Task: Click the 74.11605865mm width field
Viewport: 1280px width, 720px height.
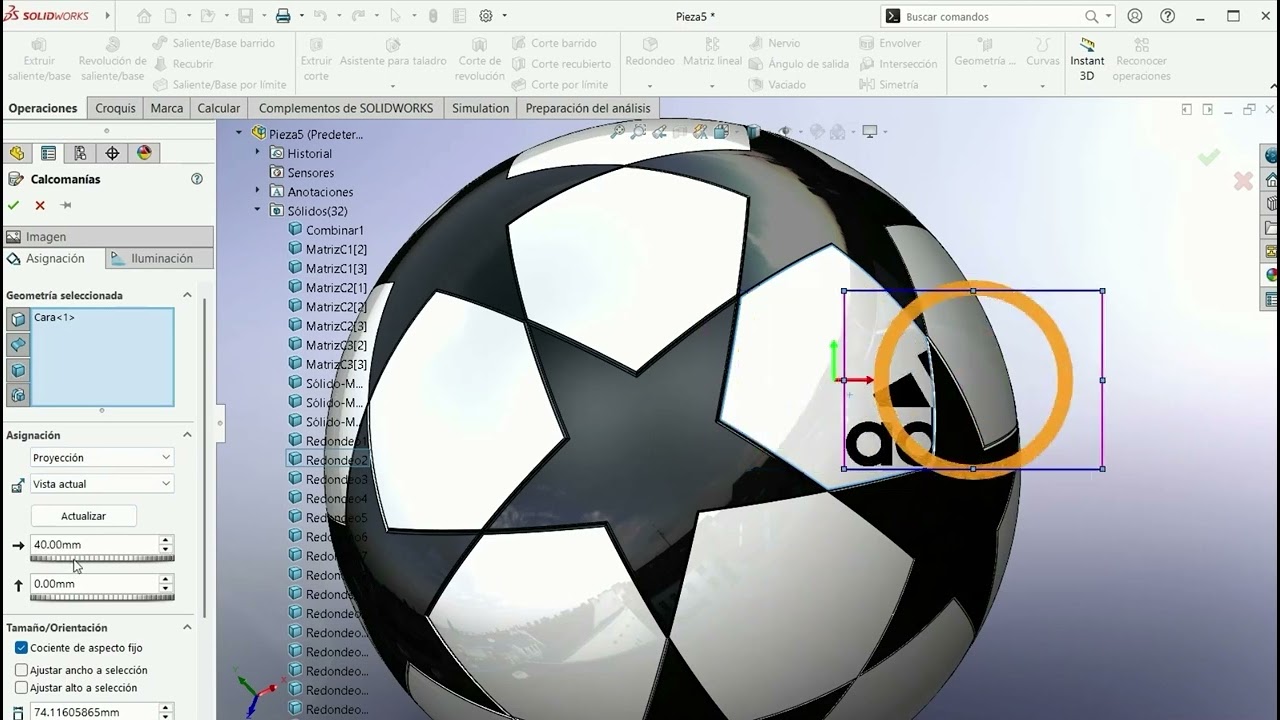Action: click(x=94, y=712)
